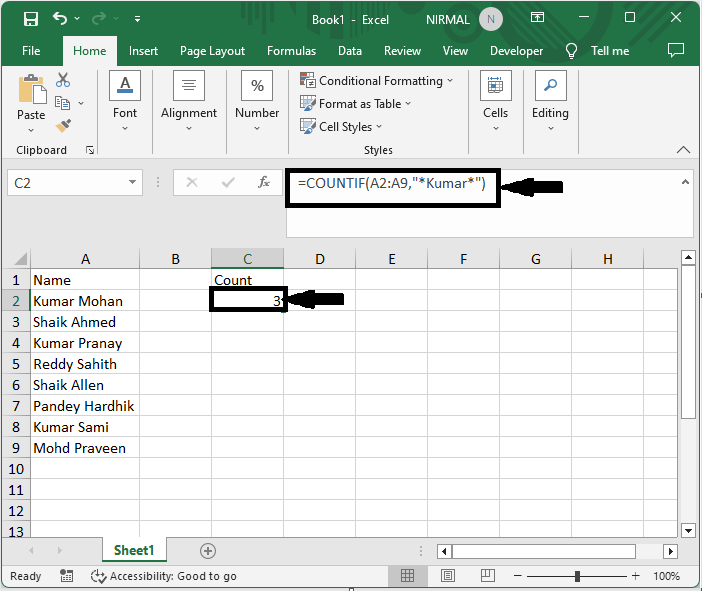This screenshot has width=702, height=591.
Task: Switch to the View tab
Action: [455, 51]
